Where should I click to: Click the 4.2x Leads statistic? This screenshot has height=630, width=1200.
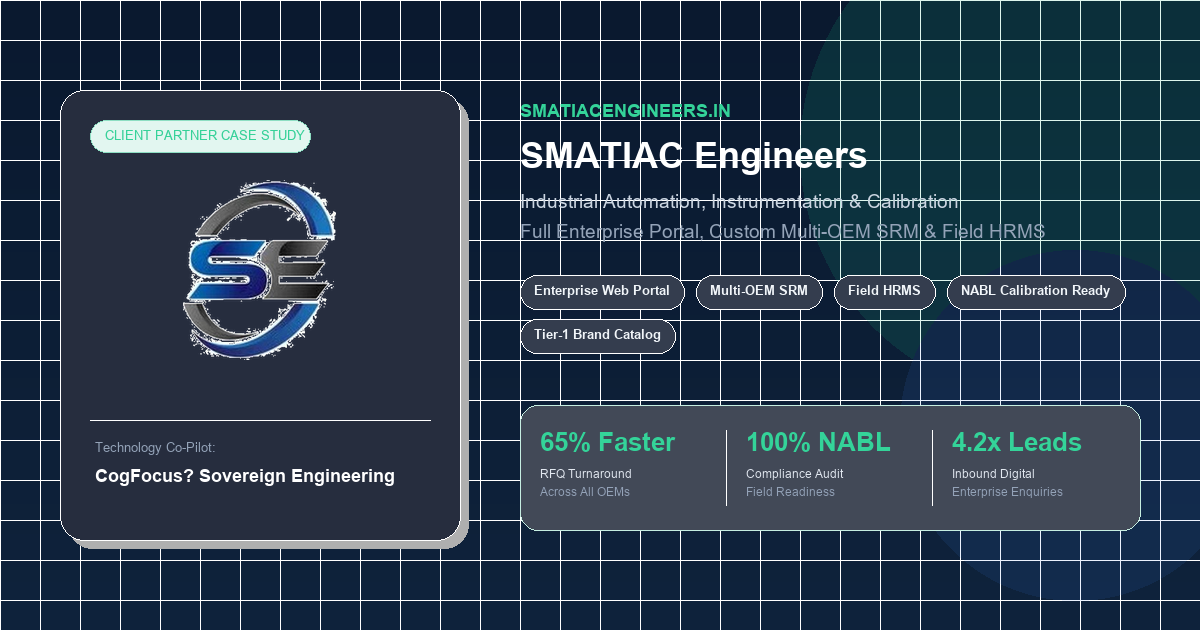(1017, 442)
